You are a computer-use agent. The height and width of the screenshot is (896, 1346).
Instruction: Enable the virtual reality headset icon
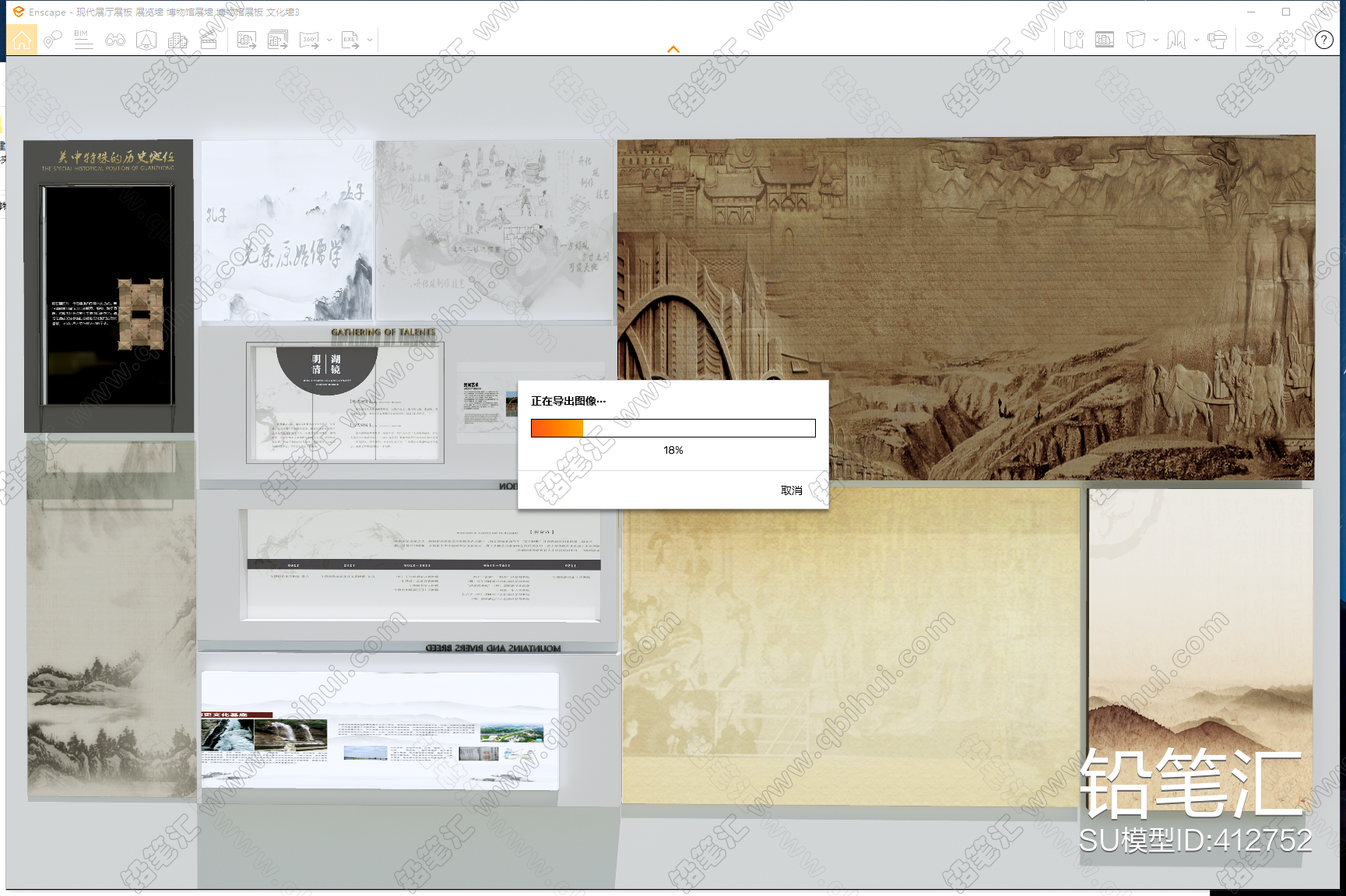1217,40
